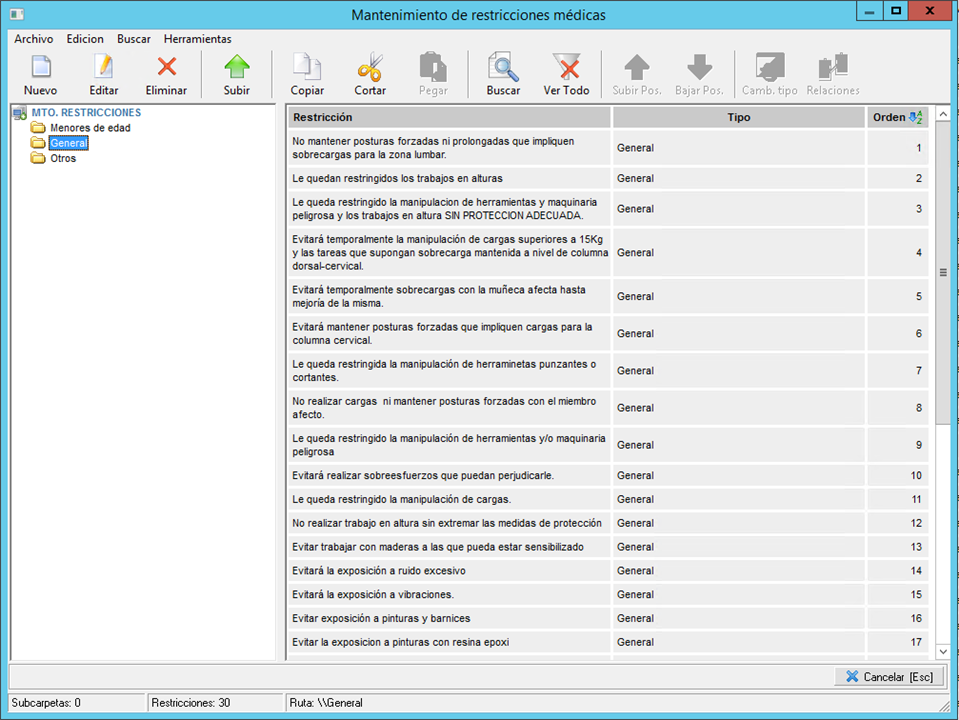Select the Otros folder in tree
The height and width of the screenshot is (720, 959).
pyautogui.click(x=63, y=158)
